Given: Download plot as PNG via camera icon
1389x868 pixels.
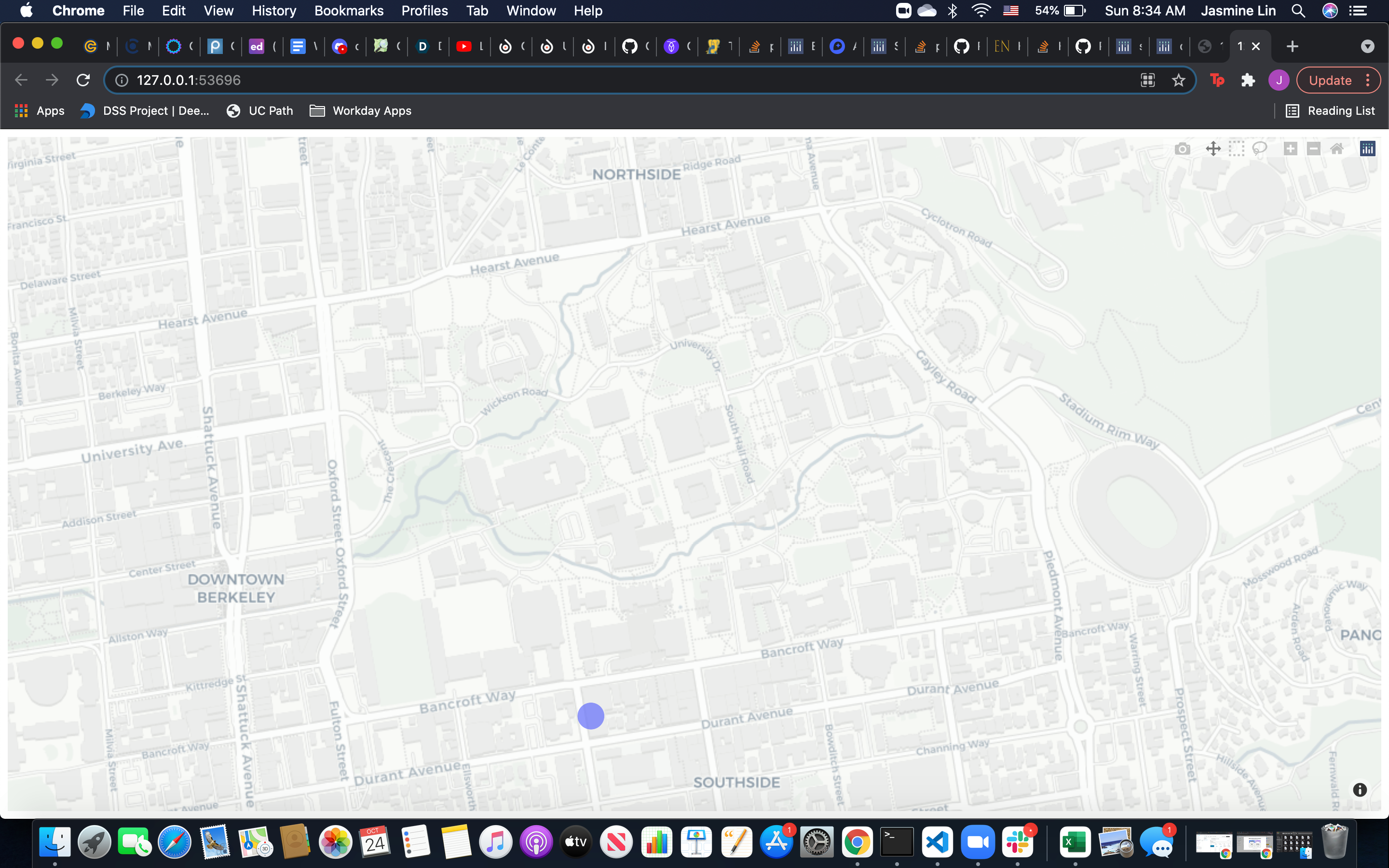Looking at the screenshot, I should 1182,149.
